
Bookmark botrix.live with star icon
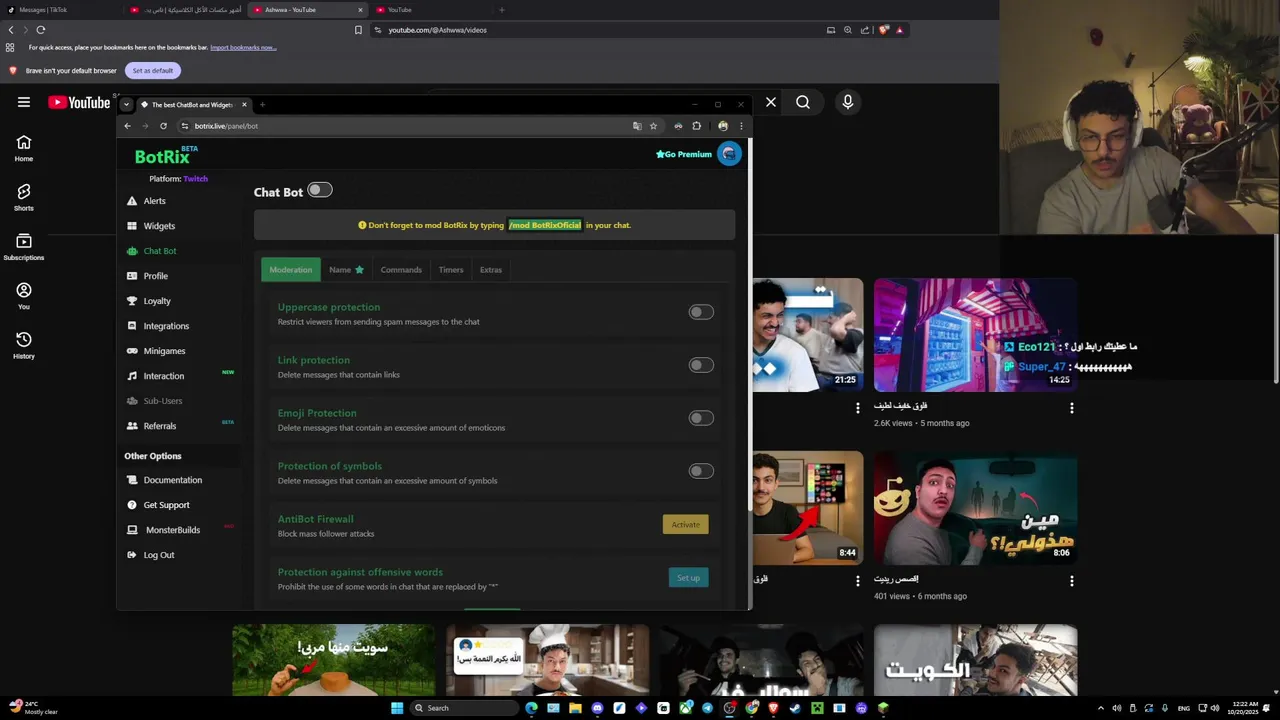point(653,126)
